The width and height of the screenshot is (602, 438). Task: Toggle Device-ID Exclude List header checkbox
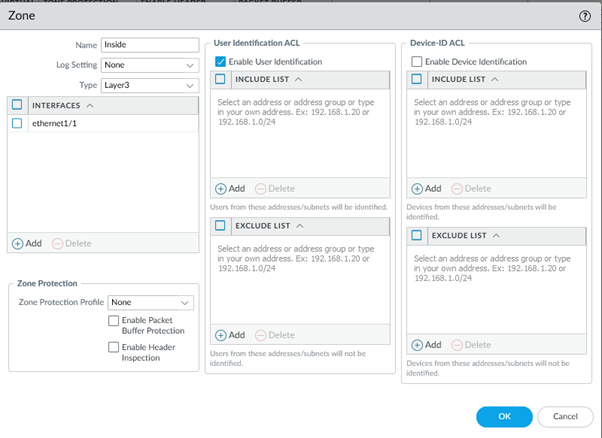pos(417,235)
